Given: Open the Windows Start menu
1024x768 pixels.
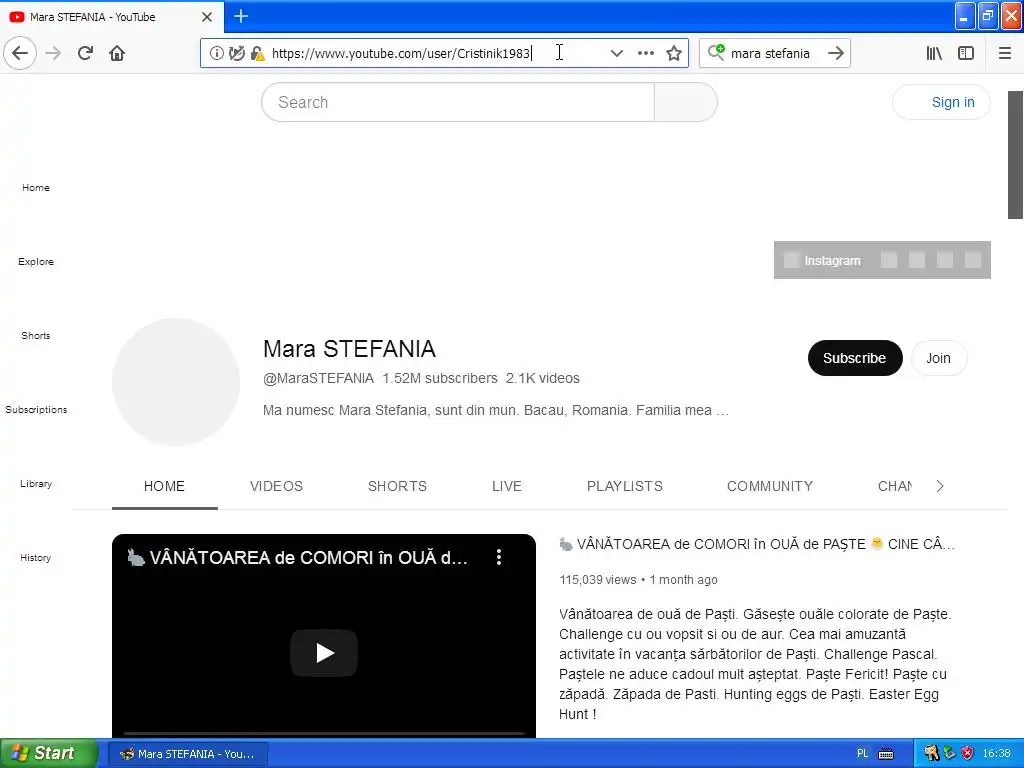Looking at the screenshot, I should coord(49,753).
